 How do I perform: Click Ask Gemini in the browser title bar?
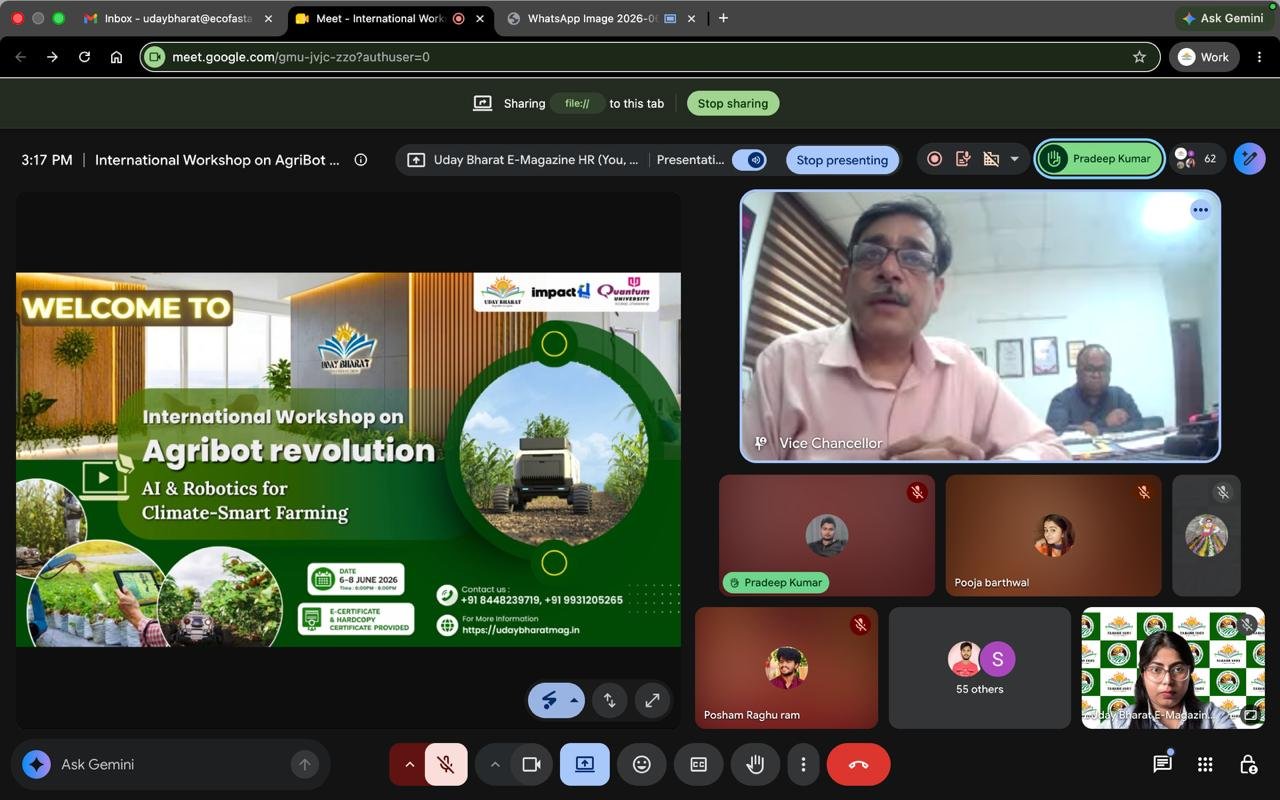tap(1222, 18)
